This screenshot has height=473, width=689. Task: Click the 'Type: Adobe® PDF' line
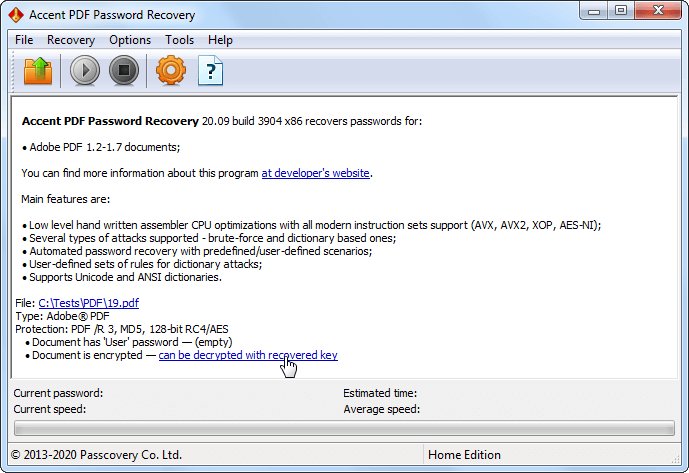point(62,317)
